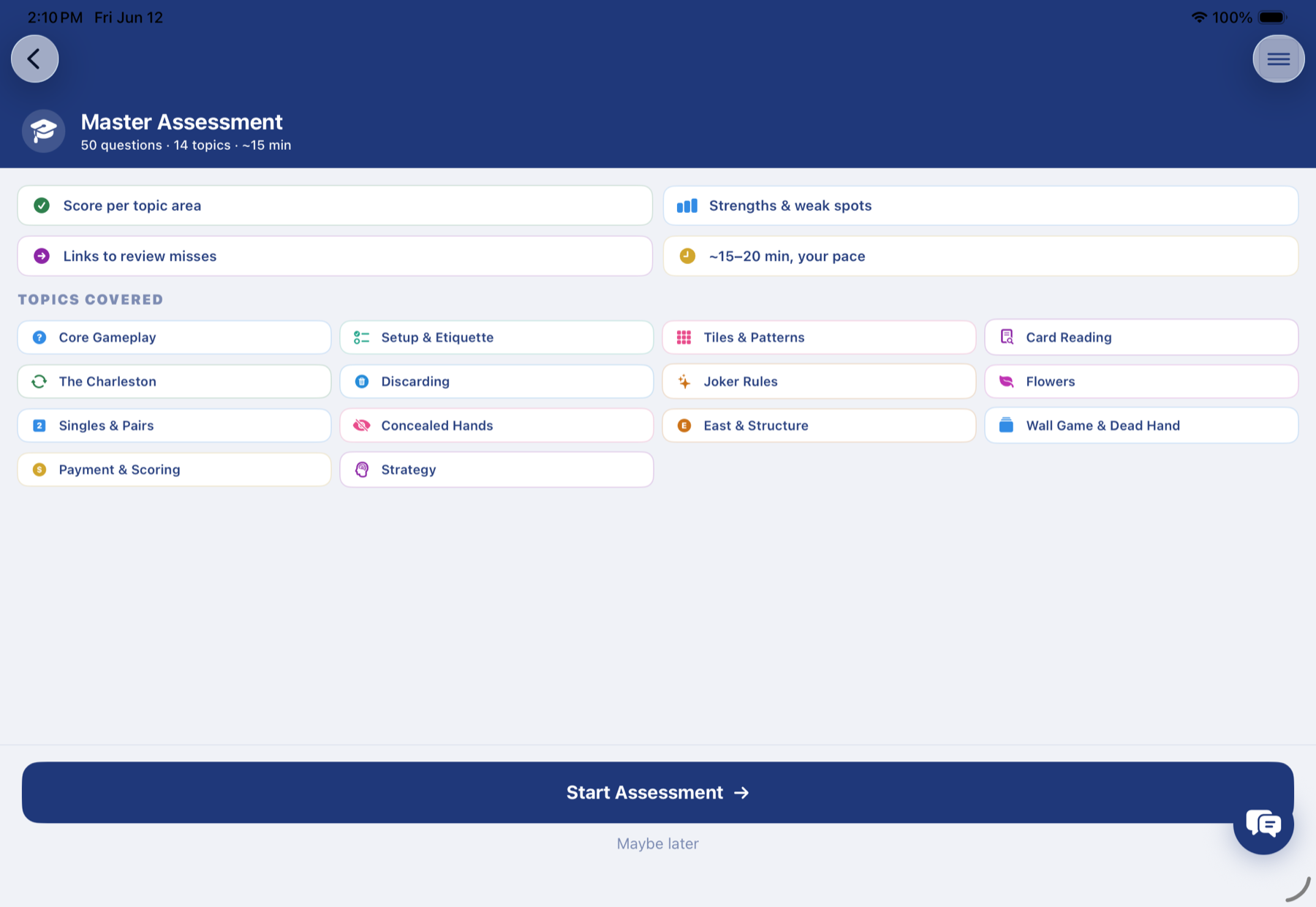Click the Master Assessment title
This screenshot has height=907, width=1316.
tap(181, 121)
